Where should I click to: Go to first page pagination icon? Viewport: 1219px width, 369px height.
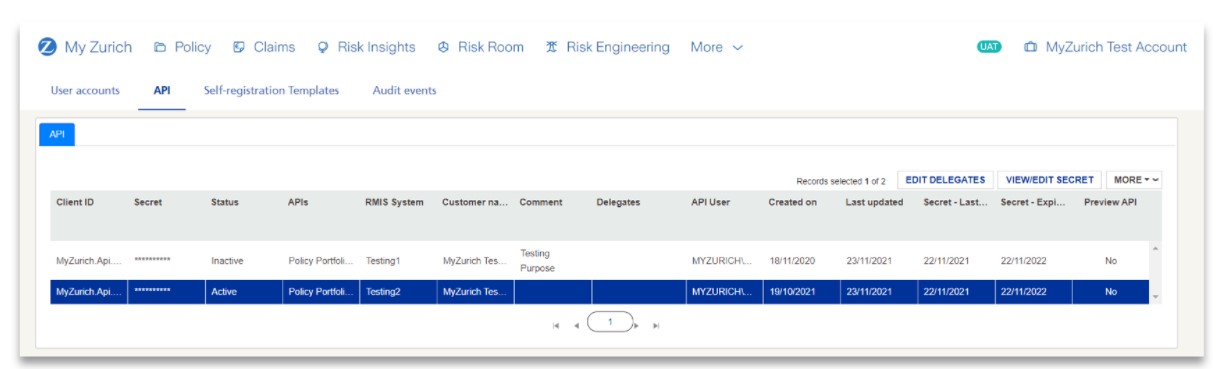[556, 325]
